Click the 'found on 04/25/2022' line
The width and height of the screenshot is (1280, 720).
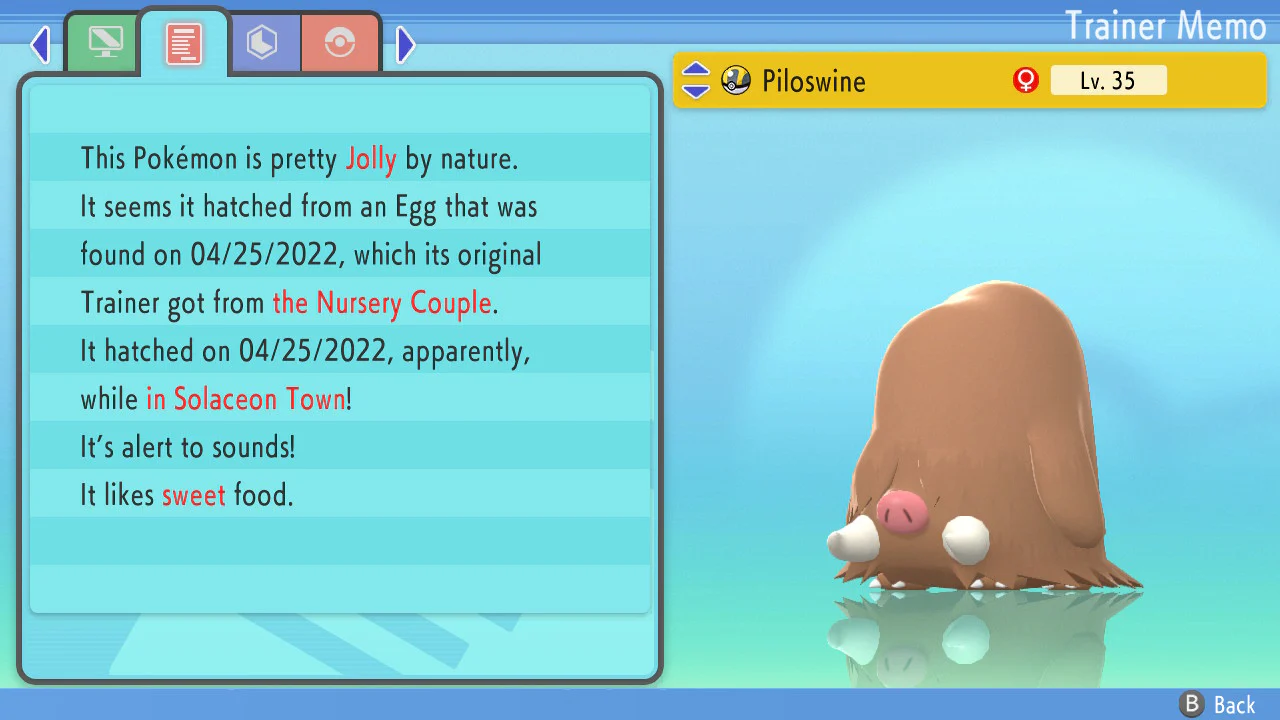click(311, 255)
